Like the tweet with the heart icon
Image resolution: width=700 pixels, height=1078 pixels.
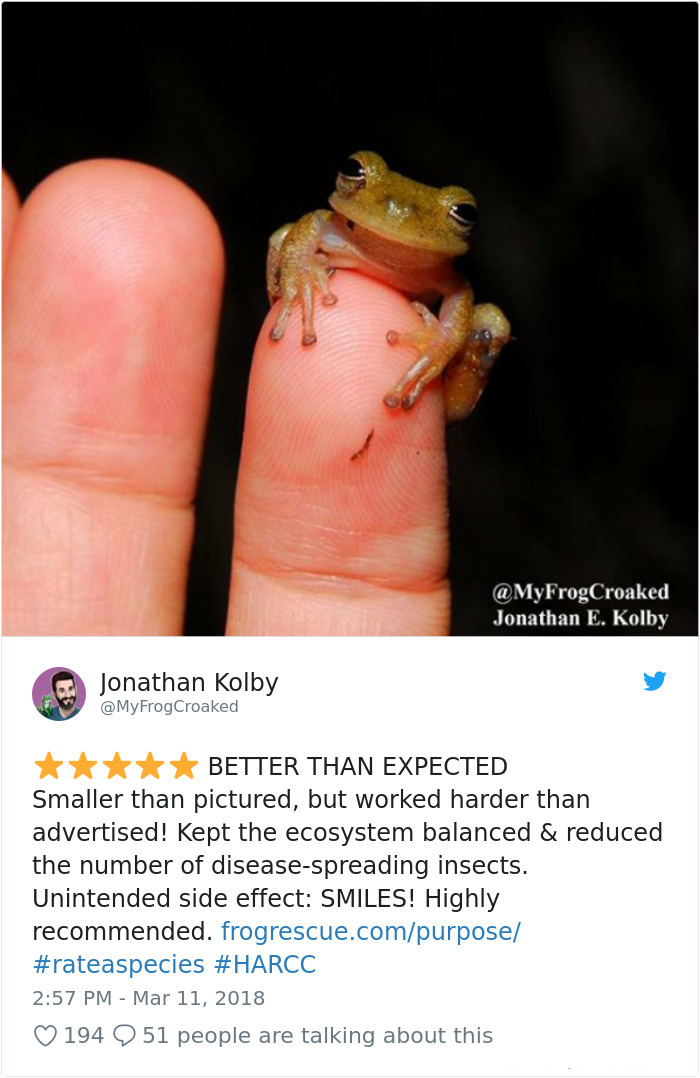45,1035
